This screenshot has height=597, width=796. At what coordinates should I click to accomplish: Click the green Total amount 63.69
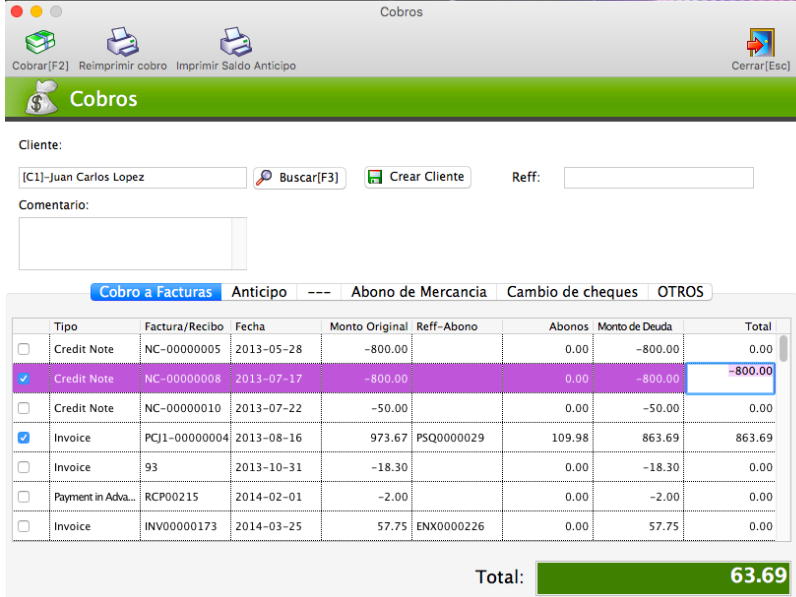click(x=666, y=577)
